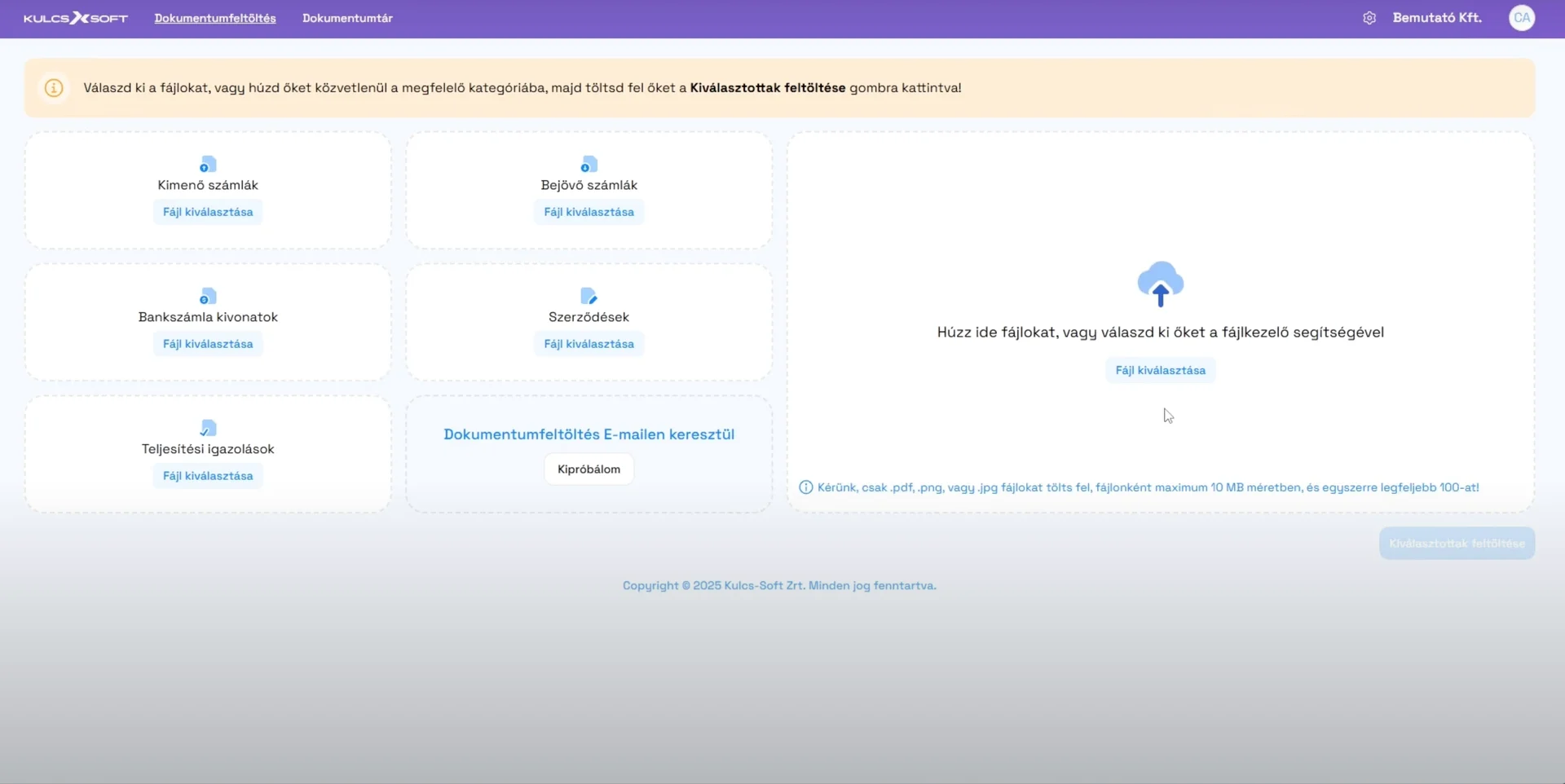1565x784 pixels.
Task: Click the Szerződések document pen icon
Action: tap(589, 297)
